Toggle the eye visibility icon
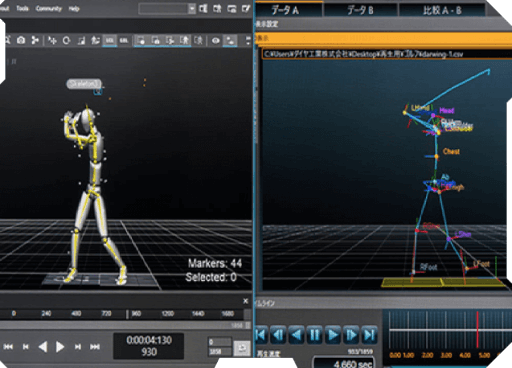 point(216,40)
